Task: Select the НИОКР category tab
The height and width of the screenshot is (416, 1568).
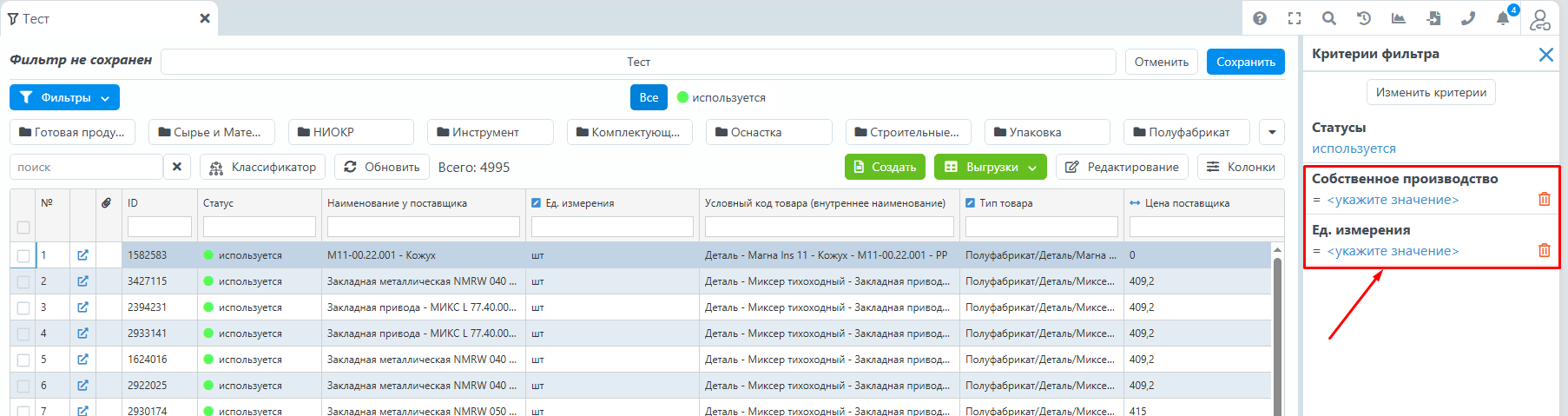Action: [x=351, y=132]
